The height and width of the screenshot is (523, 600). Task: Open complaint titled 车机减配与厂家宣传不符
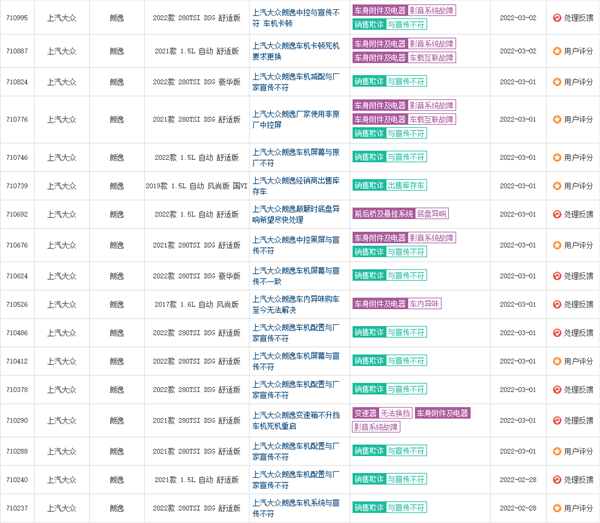pos(296,82)
